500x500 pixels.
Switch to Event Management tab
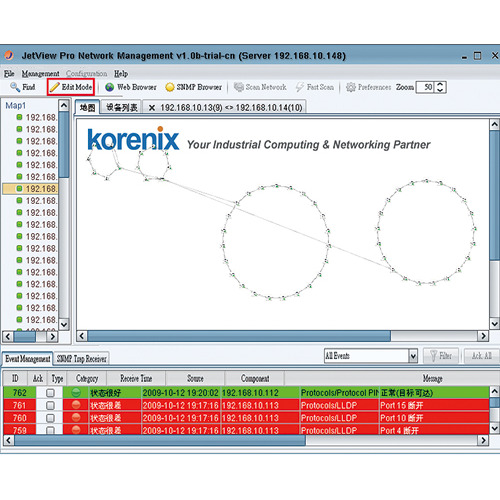pyautogui.click(x=28, y=359)
